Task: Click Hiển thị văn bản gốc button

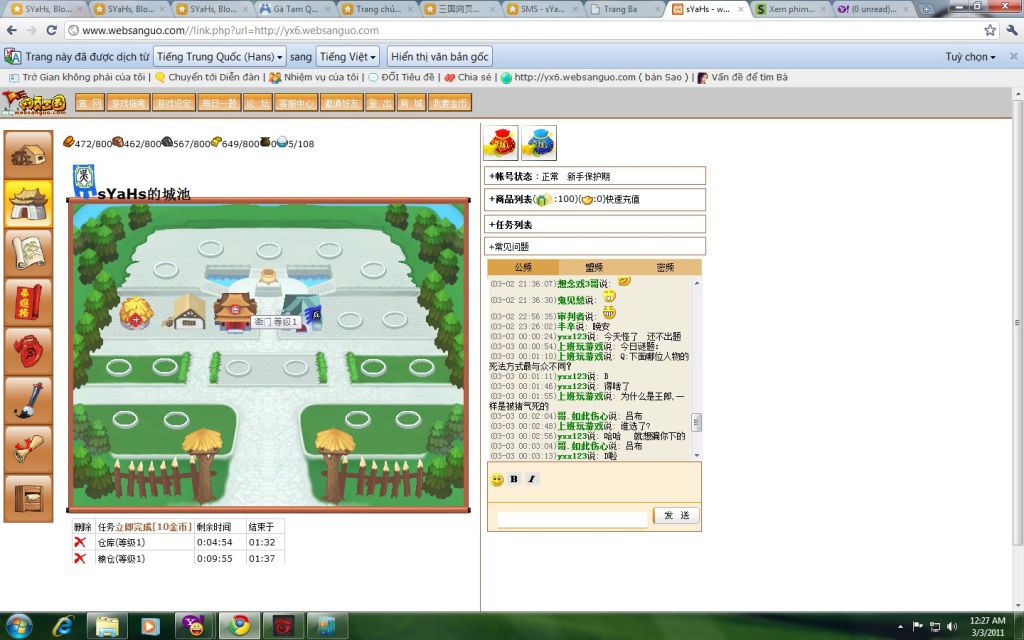Action: [x=440, y=57]
